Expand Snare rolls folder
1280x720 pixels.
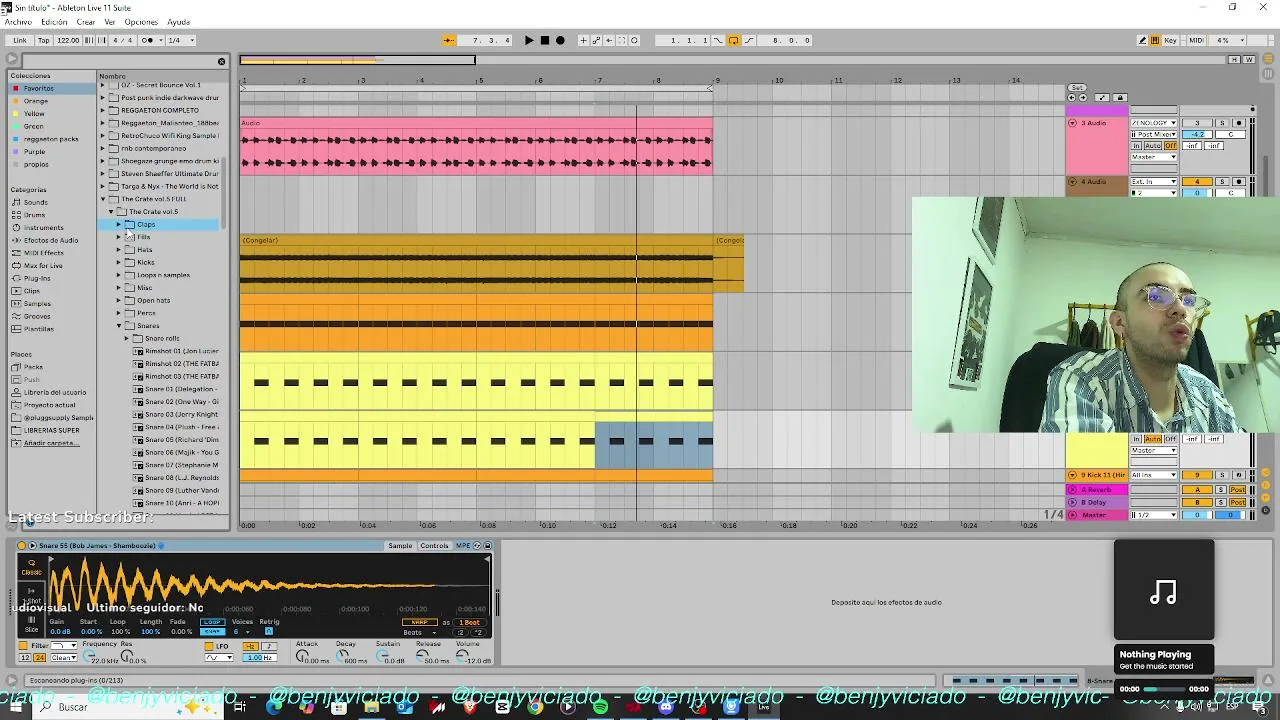(127, 339)
